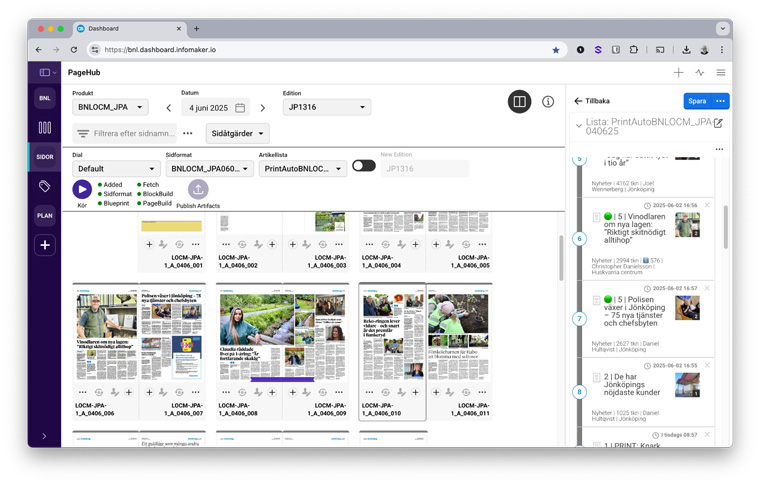Click the Vinodlaren article thumbnail image

(687, 224)
